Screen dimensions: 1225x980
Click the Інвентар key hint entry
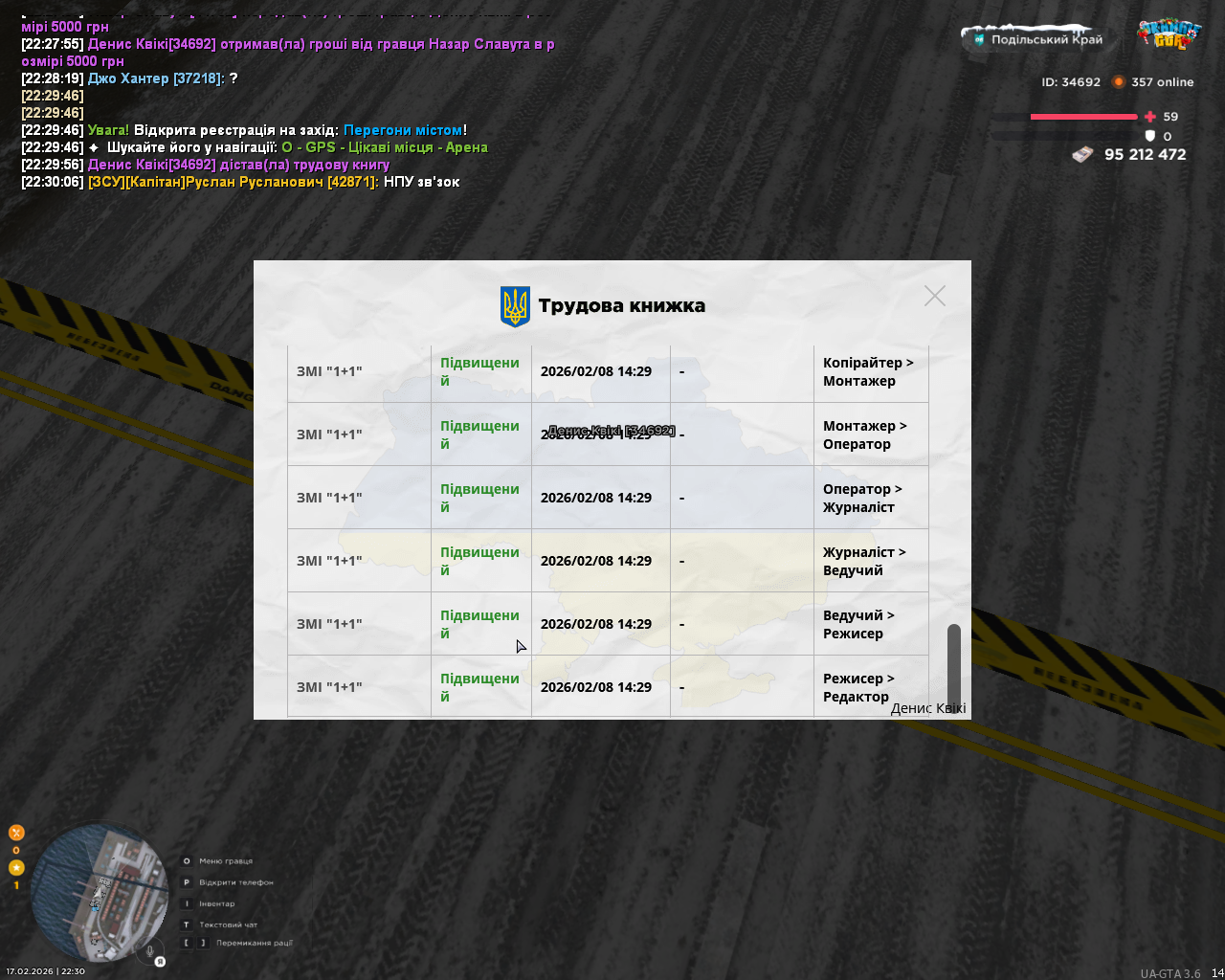coord(187,902)
